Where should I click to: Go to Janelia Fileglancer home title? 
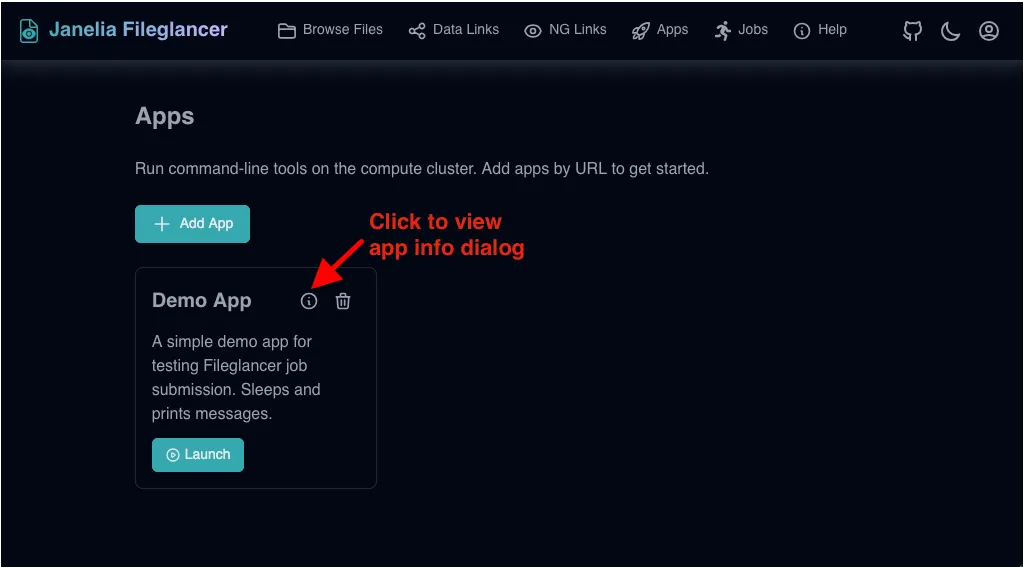click(138, 29)
